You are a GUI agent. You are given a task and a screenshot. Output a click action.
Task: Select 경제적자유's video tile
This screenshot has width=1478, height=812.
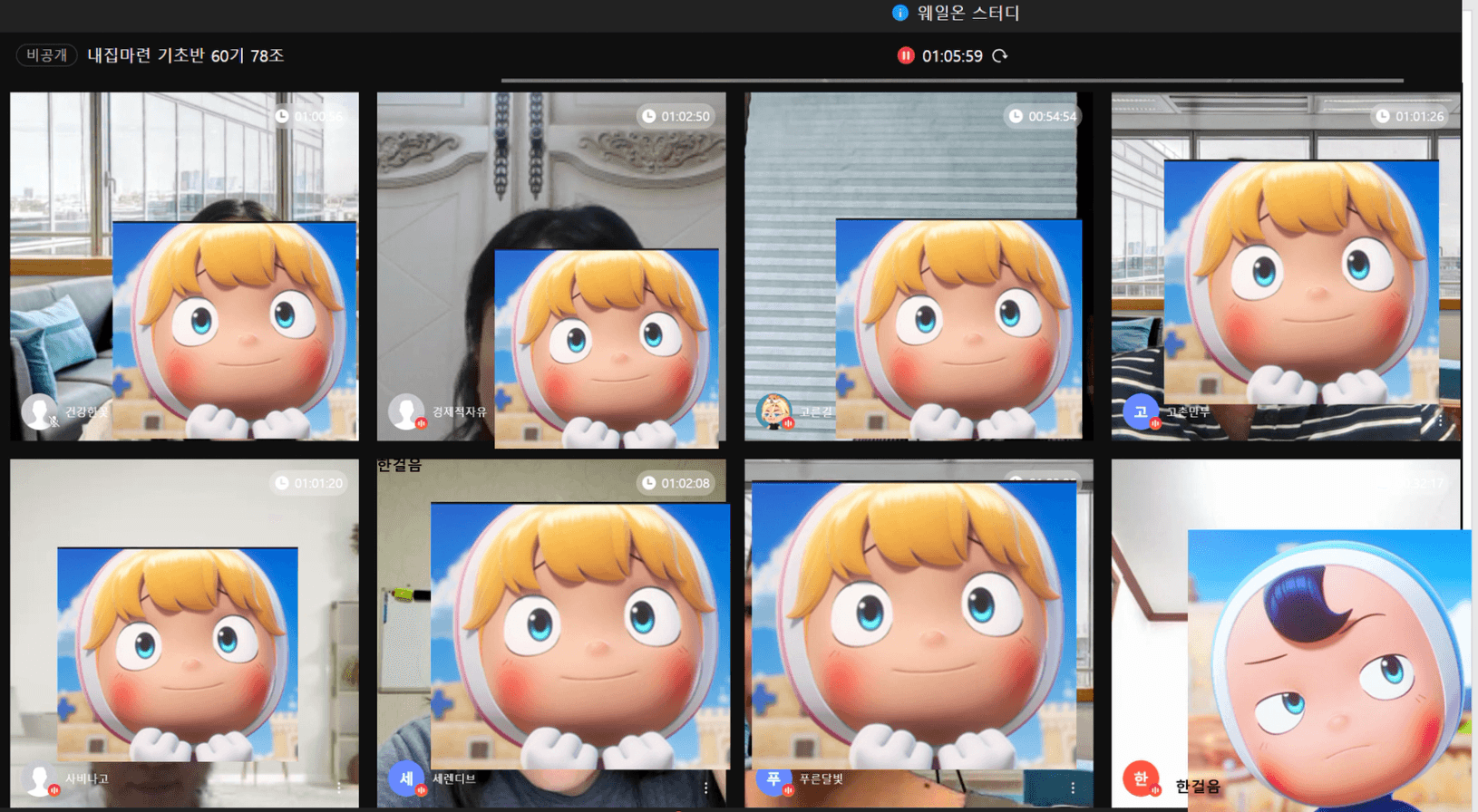tap(551, 266)
